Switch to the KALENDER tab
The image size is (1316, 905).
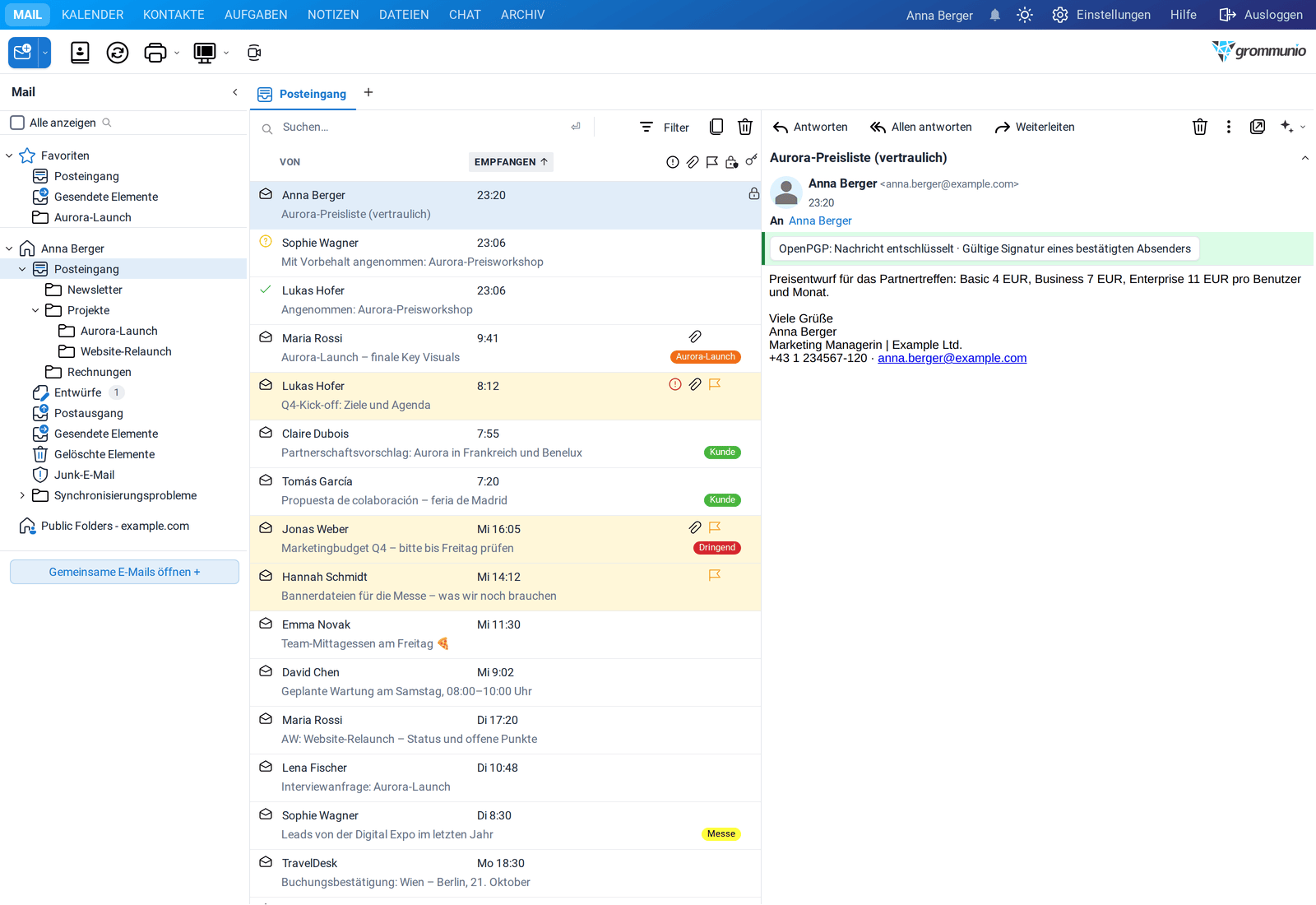pyautogui.click(x=93, y=15)
